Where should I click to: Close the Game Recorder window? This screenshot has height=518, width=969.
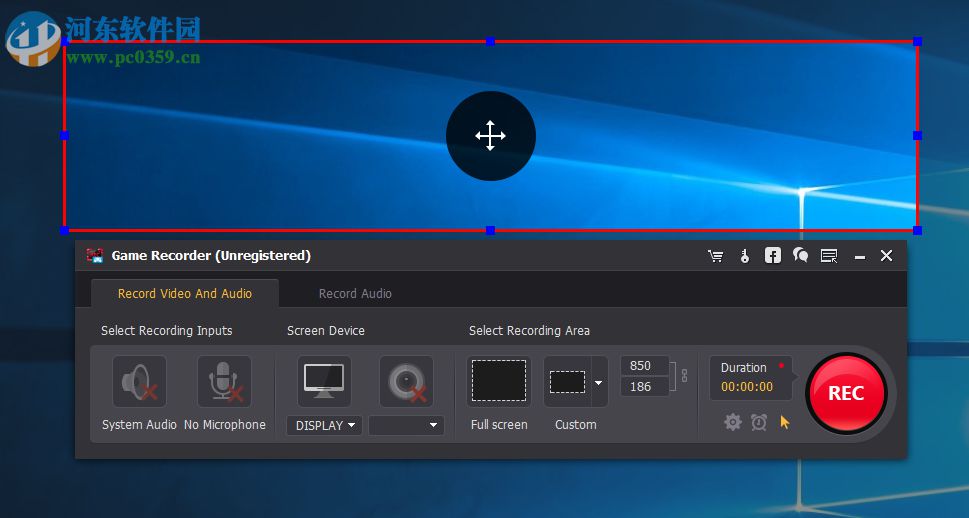coord(886,256)
